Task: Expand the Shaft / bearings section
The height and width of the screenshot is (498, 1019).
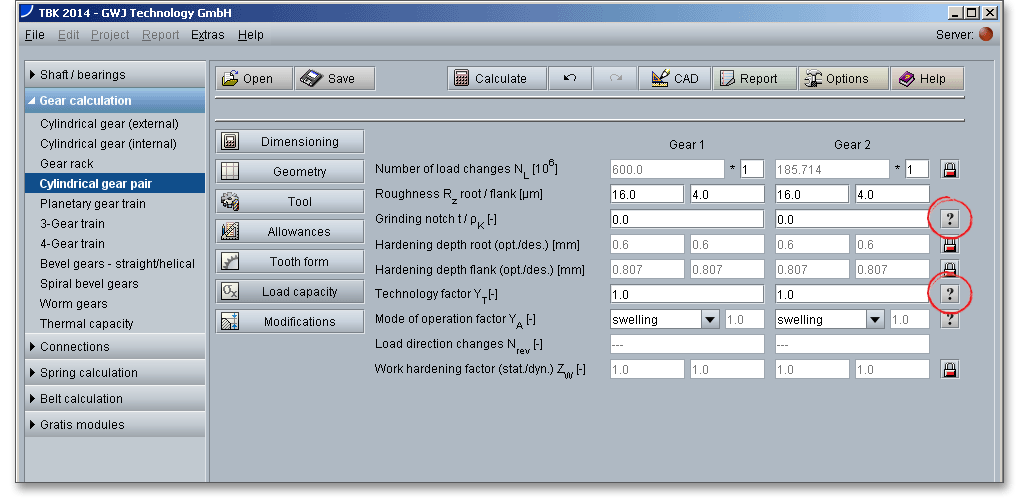Action: tap(114, 75)
